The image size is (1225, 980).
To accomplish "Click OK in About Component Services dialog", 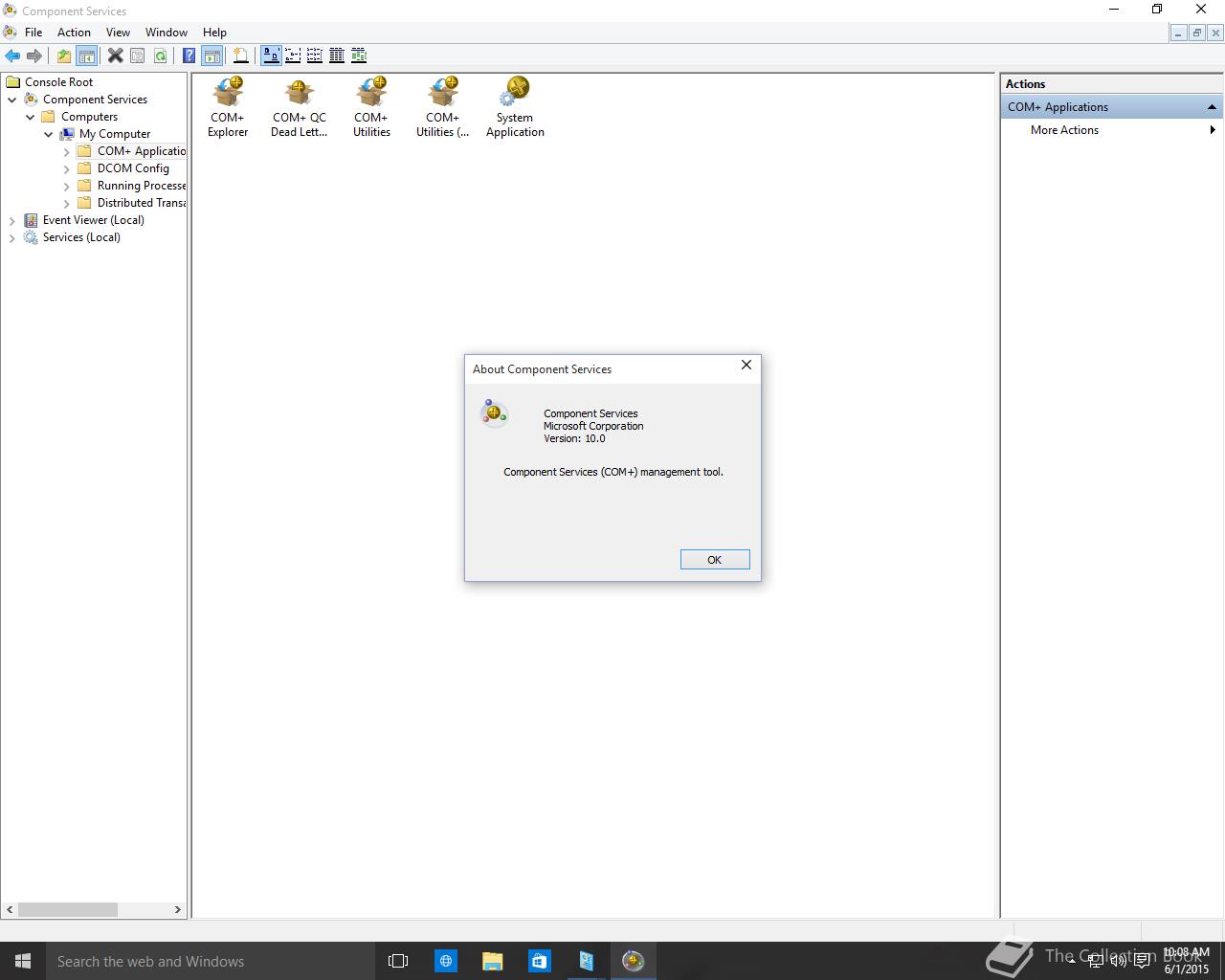I will pyautogui.click(x=715, y=560).
